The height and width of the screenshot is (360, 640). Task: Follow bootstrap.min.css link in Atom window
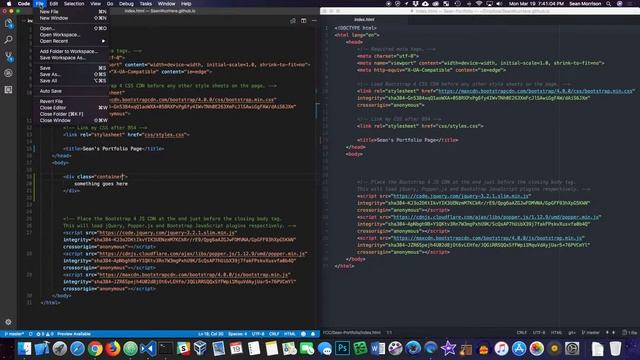tap(536, 91)
